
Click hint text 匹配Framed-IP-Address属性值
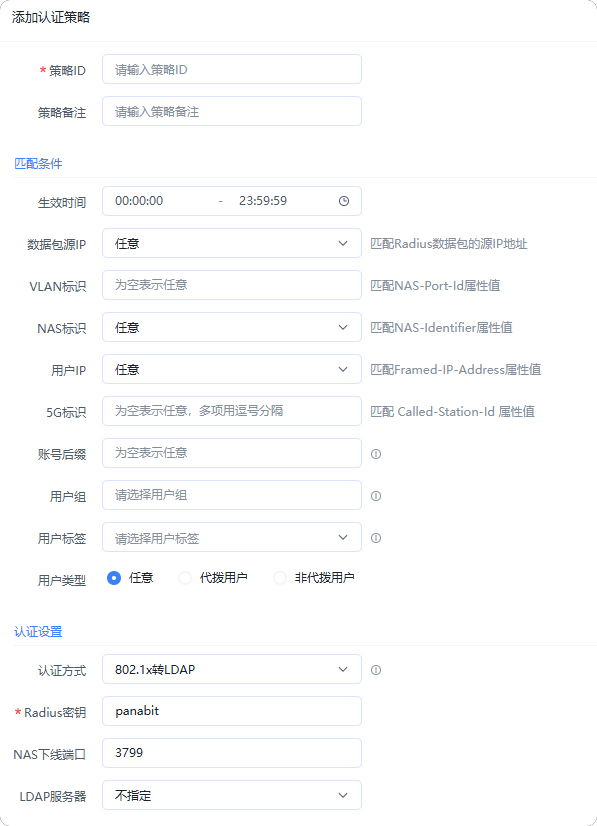456,370
